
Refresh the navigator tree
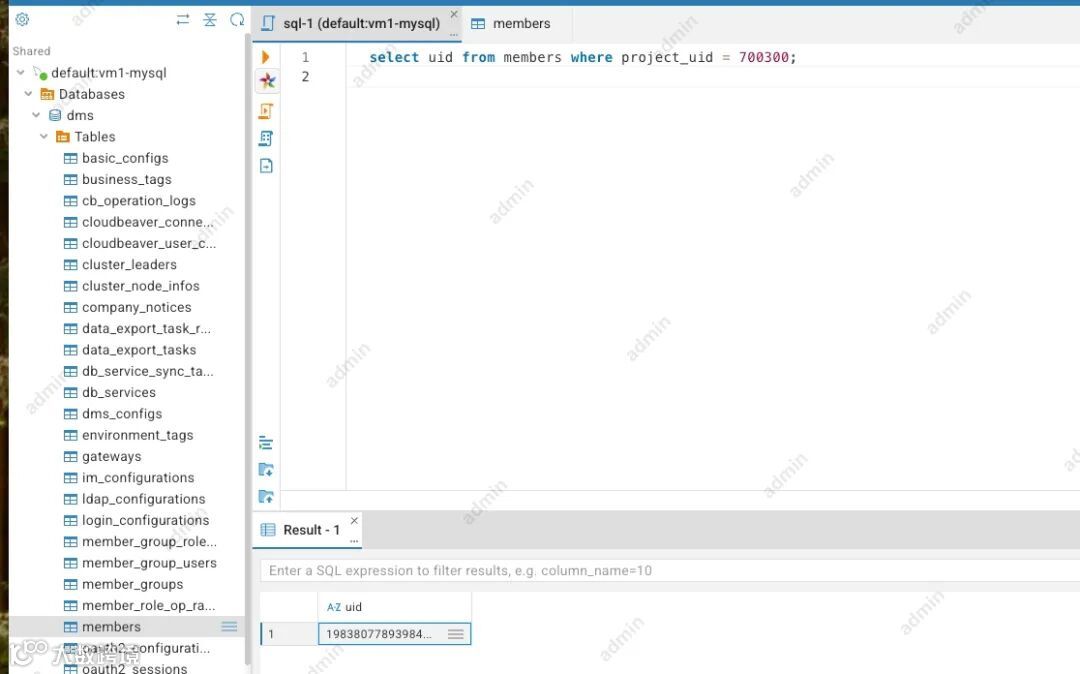[237, 19]
